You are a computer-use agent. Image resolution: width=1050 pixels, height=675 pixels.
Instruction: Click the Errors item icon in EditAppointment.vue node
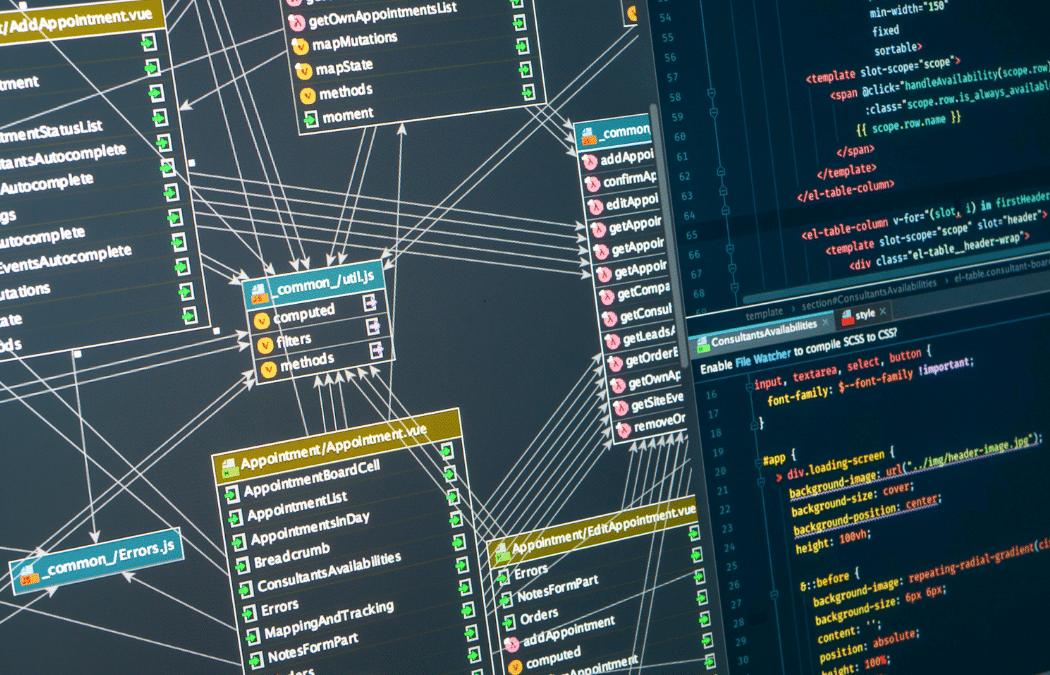[503, 573]
